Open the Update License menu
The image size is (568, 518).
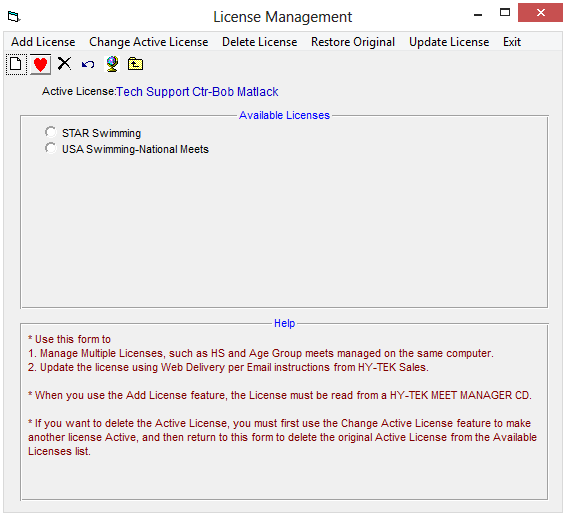click(x=449, y=42)
